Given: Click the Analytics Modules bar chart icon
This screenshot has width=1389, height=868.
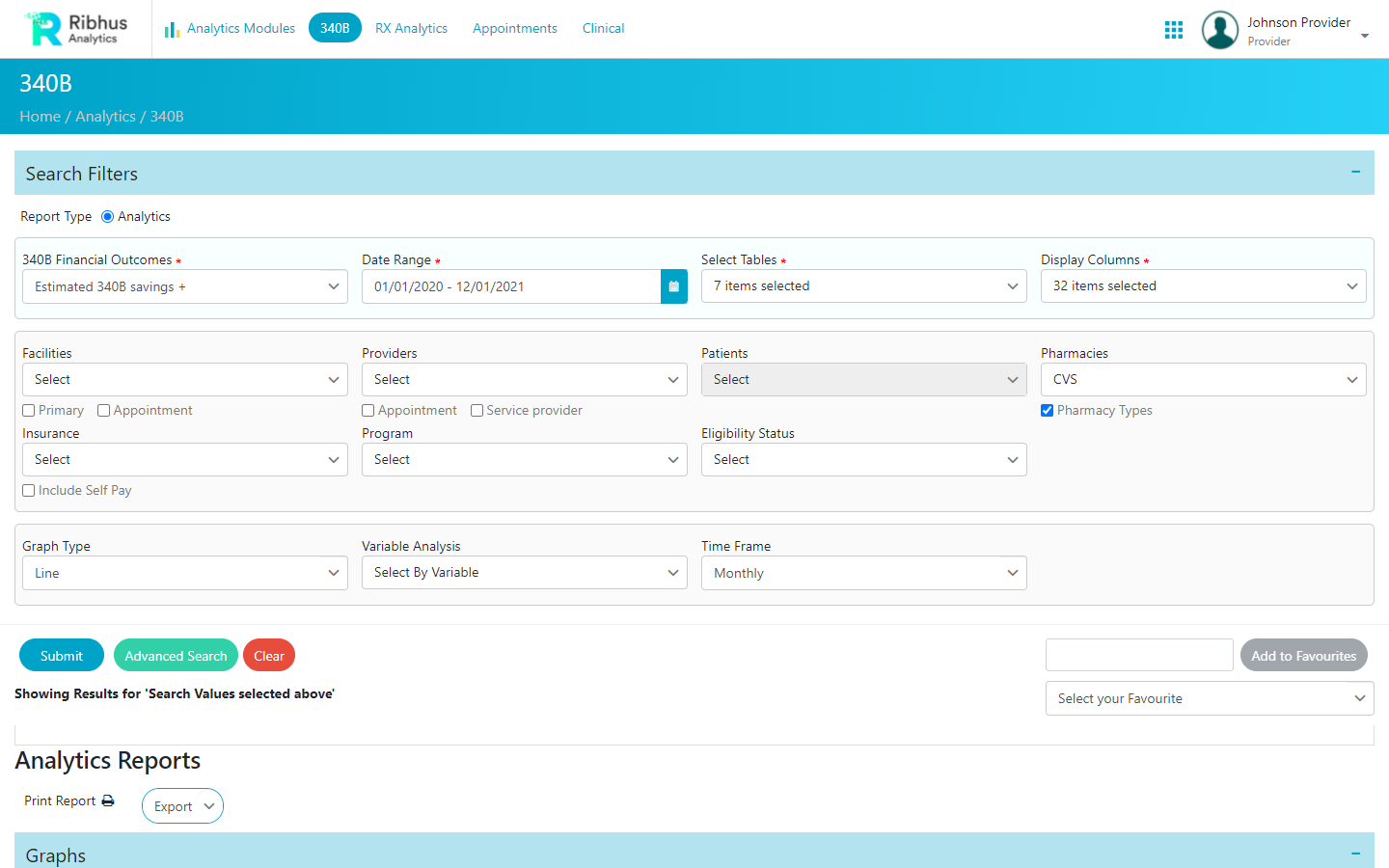Looking at the screenshot, I should click(x=172, y=29).
